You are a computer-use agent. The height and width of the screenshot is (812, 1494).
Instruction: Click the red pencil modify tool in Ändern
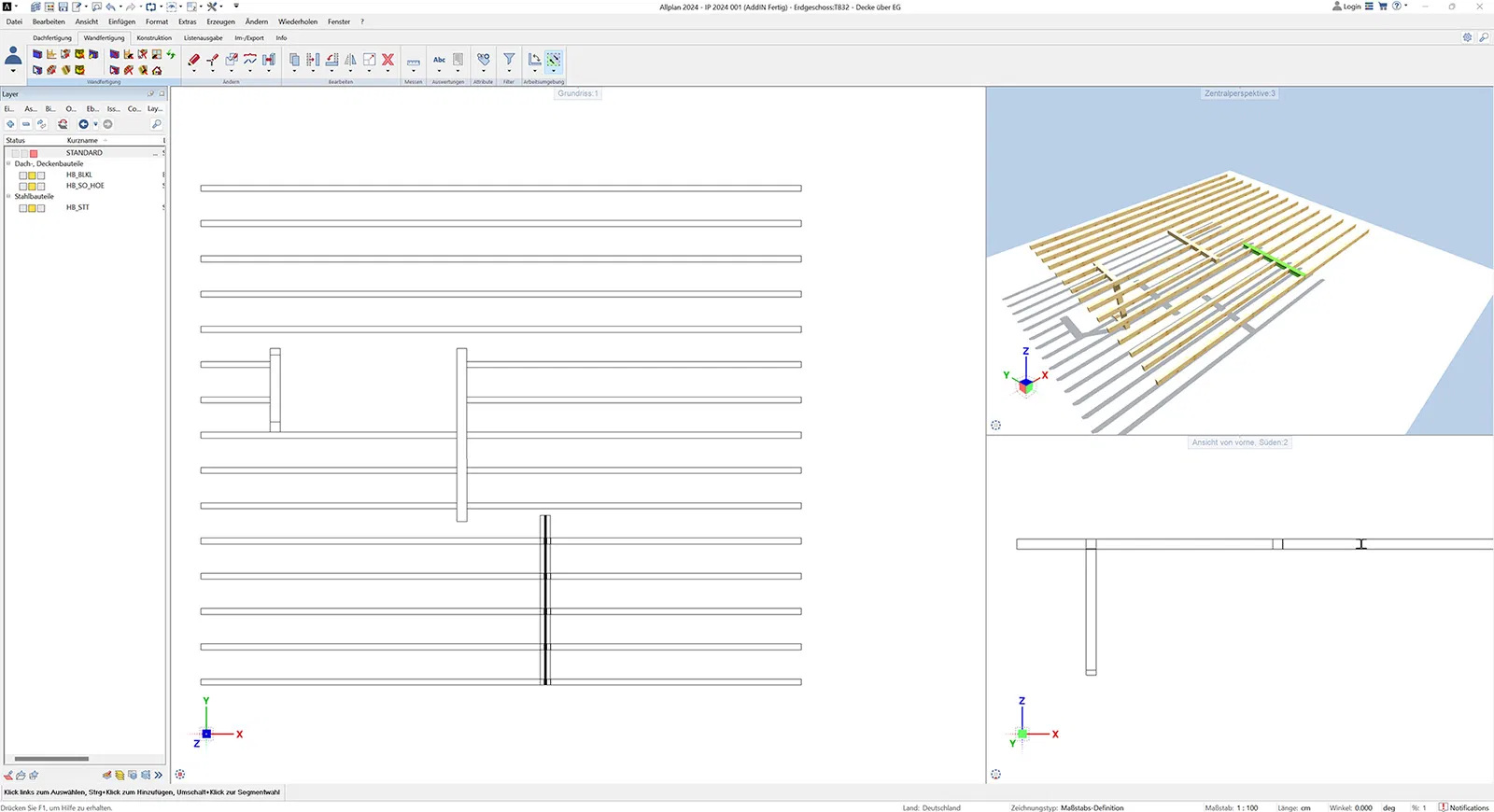[194, 60]
